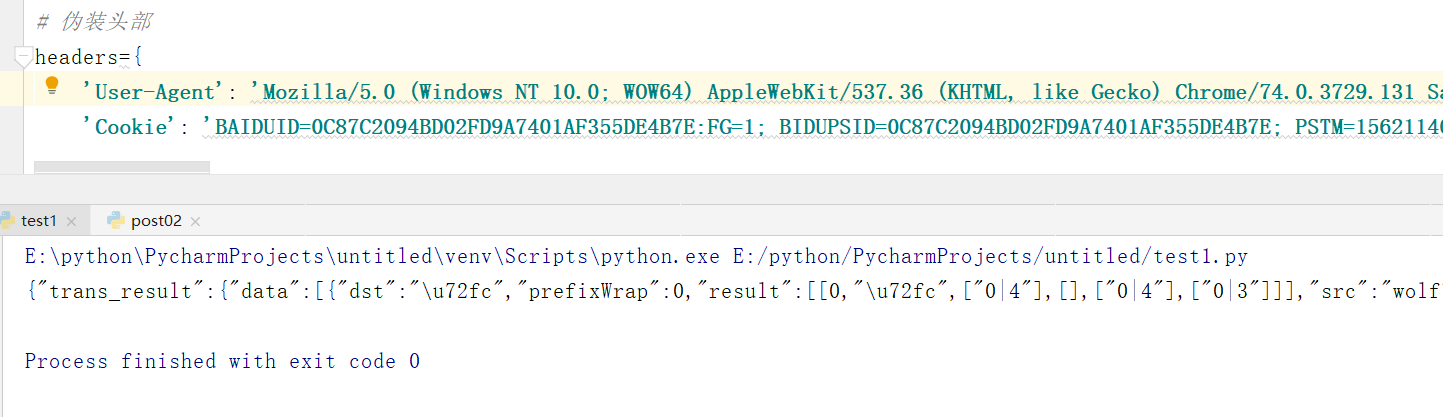Collapse the headers dictionary code fold
The width and height of the screenshot is (1443, 417).
point(24,56)
